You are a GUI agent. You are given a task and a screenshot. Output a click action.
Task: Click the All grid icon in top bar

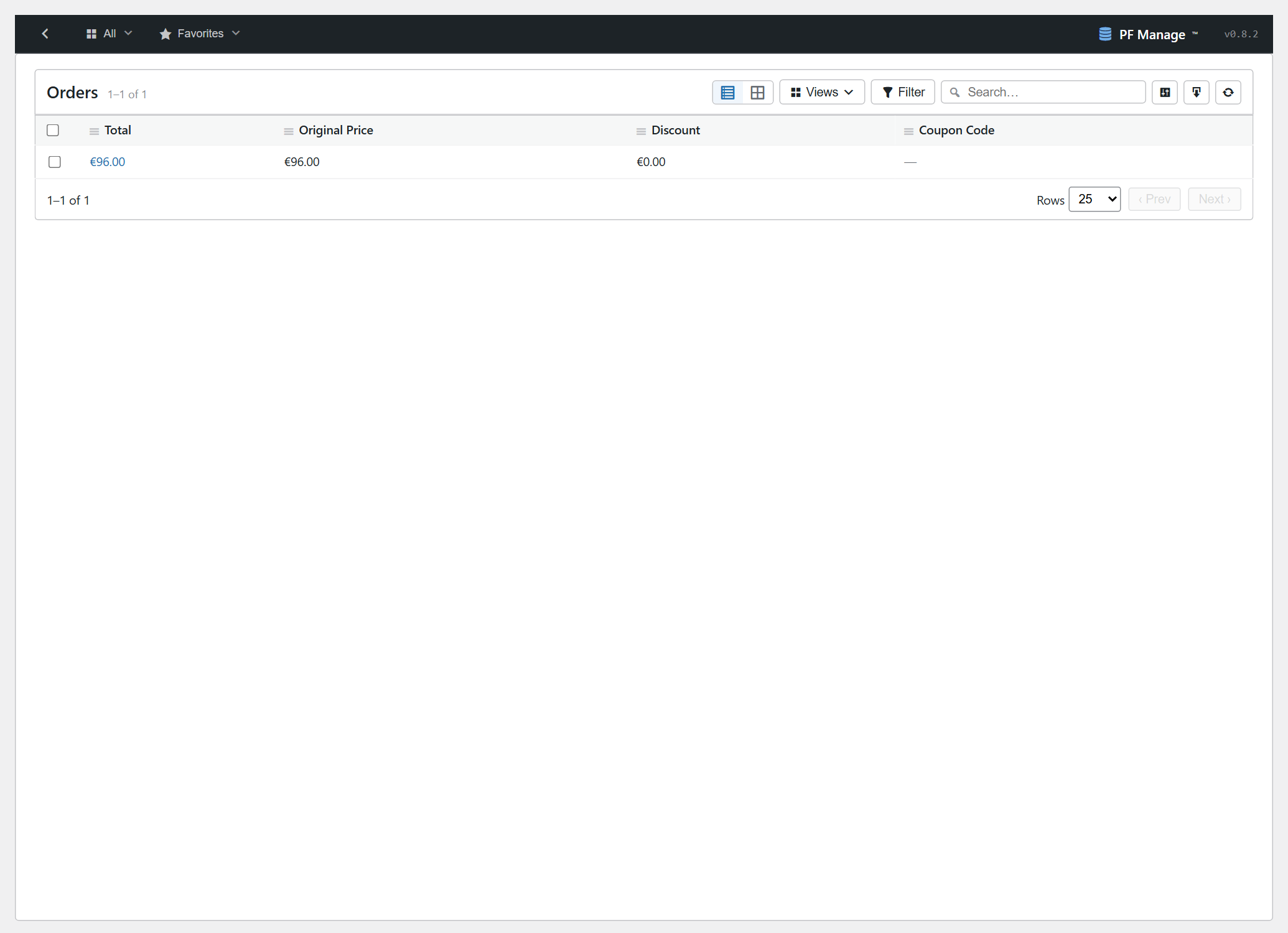point(91,34)
